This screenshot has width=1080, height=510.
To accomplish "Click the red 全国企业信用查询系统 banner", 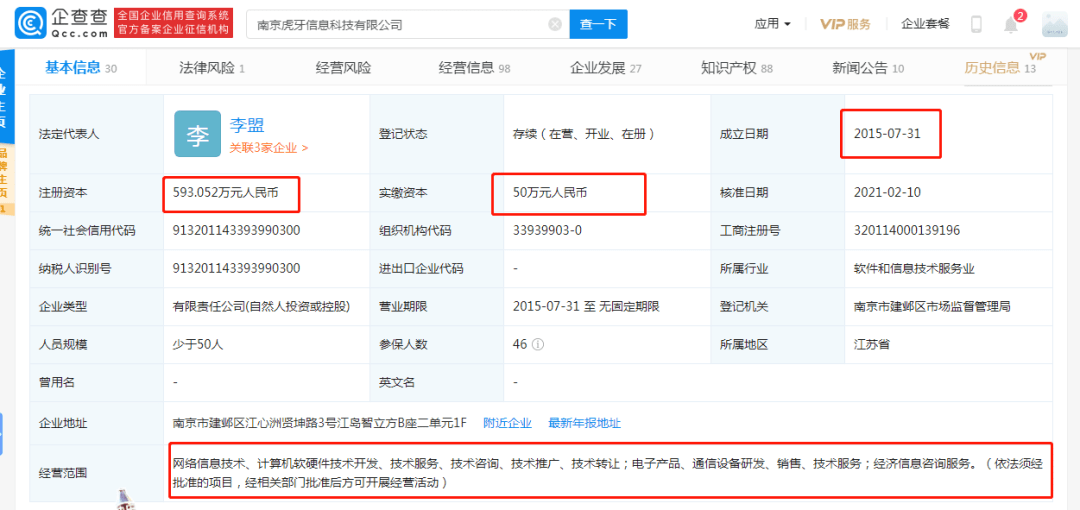I will [x=173, y=23].
